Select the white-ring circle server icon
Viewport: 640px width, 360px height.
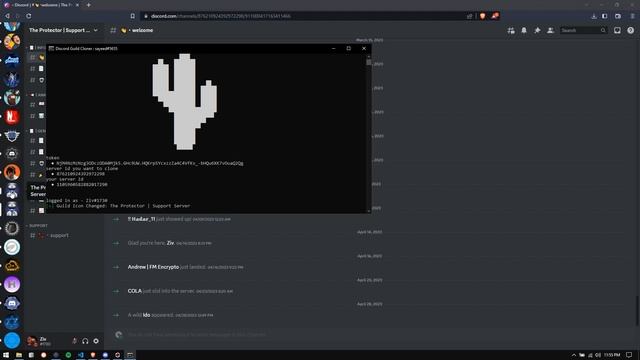click(x=12, y=247)
